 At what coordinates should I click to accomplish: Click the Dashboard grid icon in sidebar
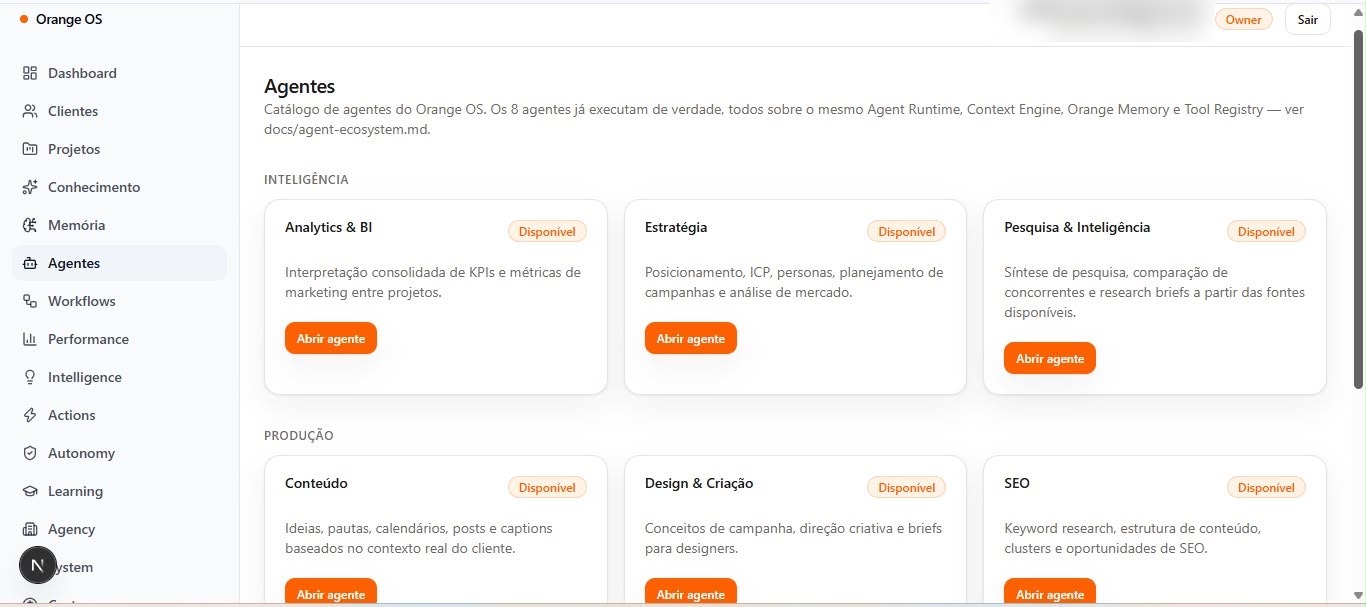tap(30, 73)
